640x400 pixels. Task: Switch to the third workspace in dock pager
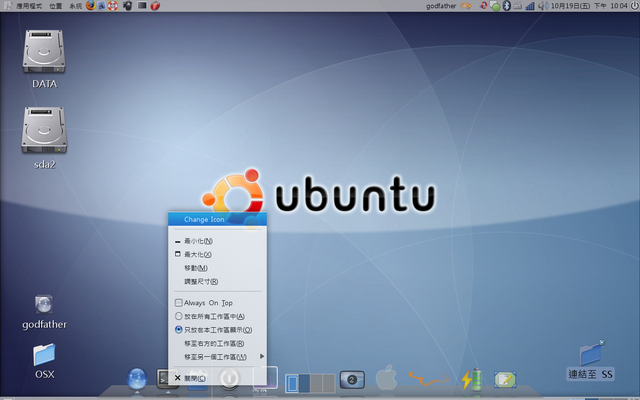[x=317, y=383]
